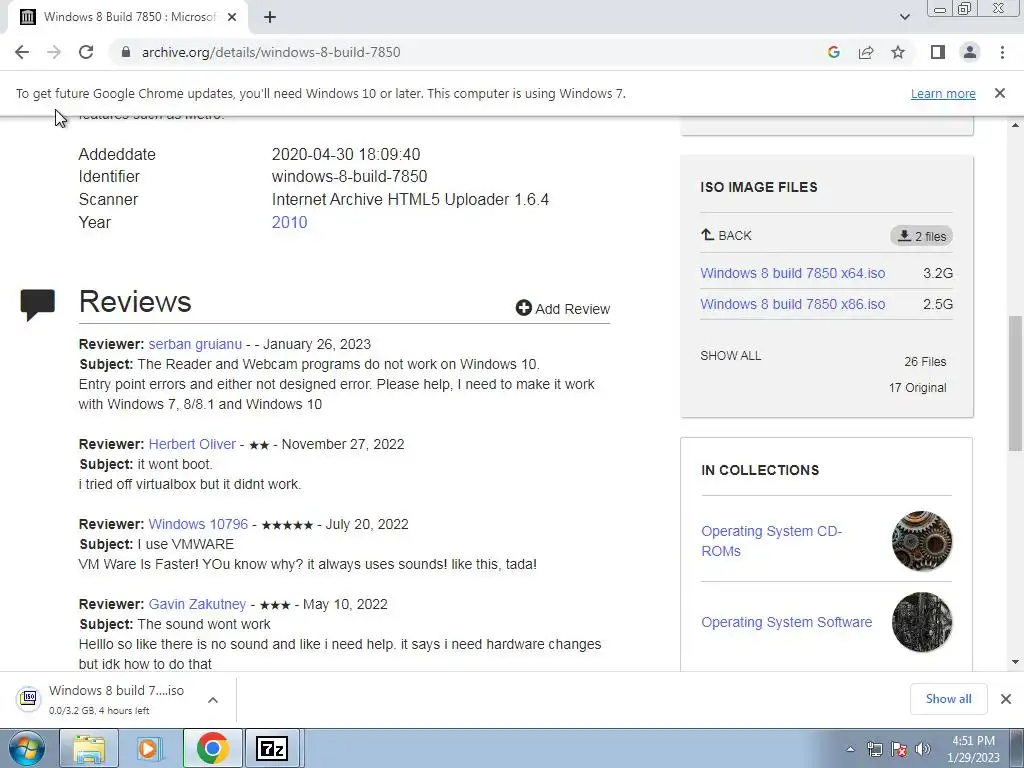The image size is (1024, 768).
Task: Click the volume speaker tray icon
Action: 923,749
